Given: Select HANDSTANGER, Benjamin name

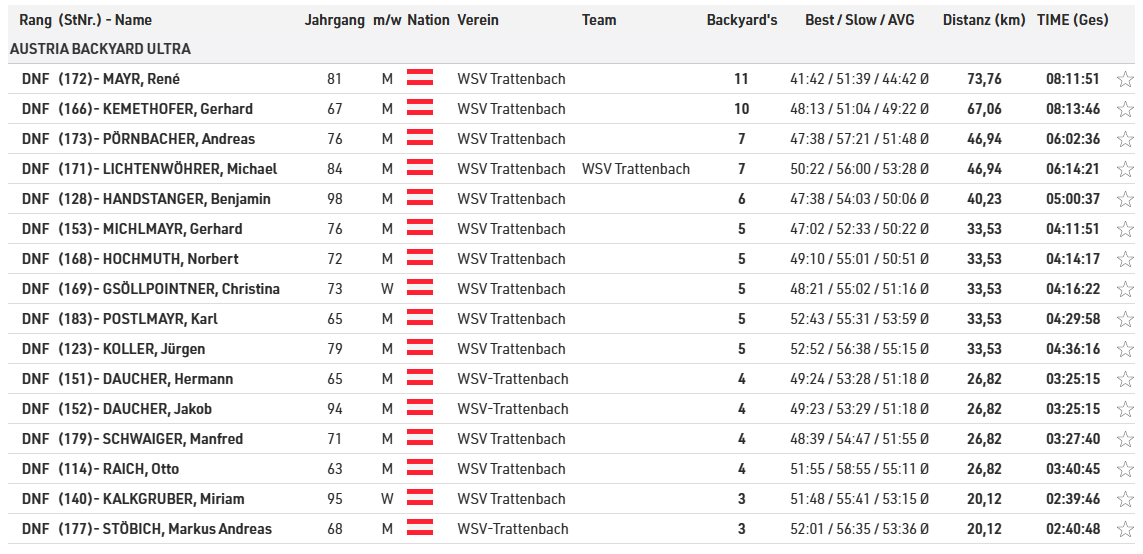Looking at the screenshot, I should coord(187,199).
